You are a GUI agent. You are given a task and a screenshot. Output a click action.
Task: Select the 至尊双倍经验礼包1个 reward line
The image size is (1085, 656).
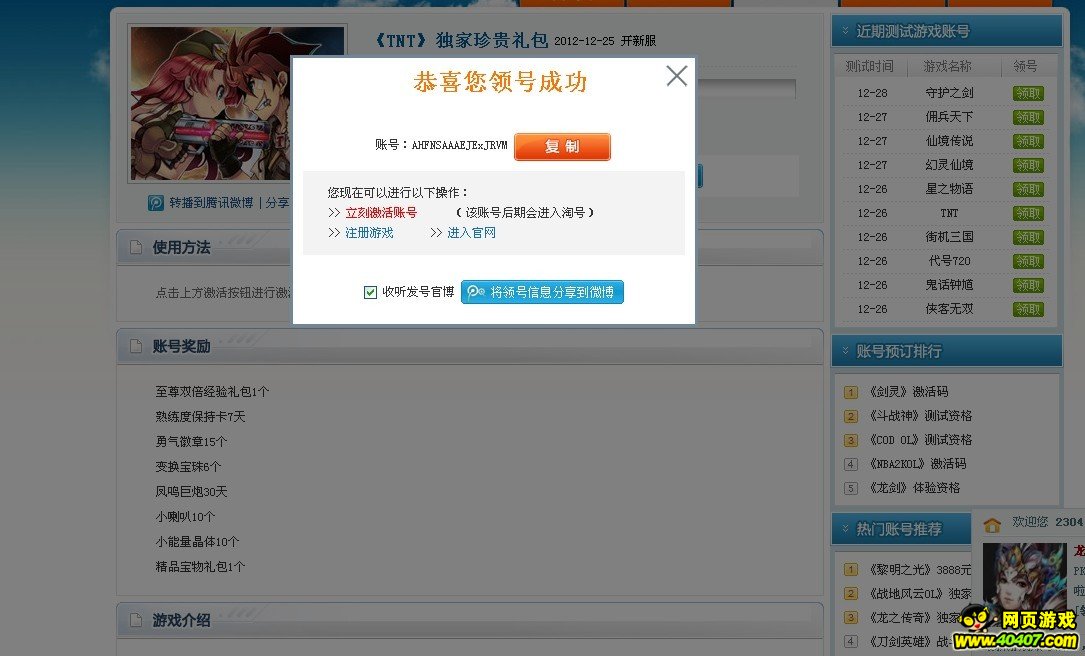pos(212,392)
